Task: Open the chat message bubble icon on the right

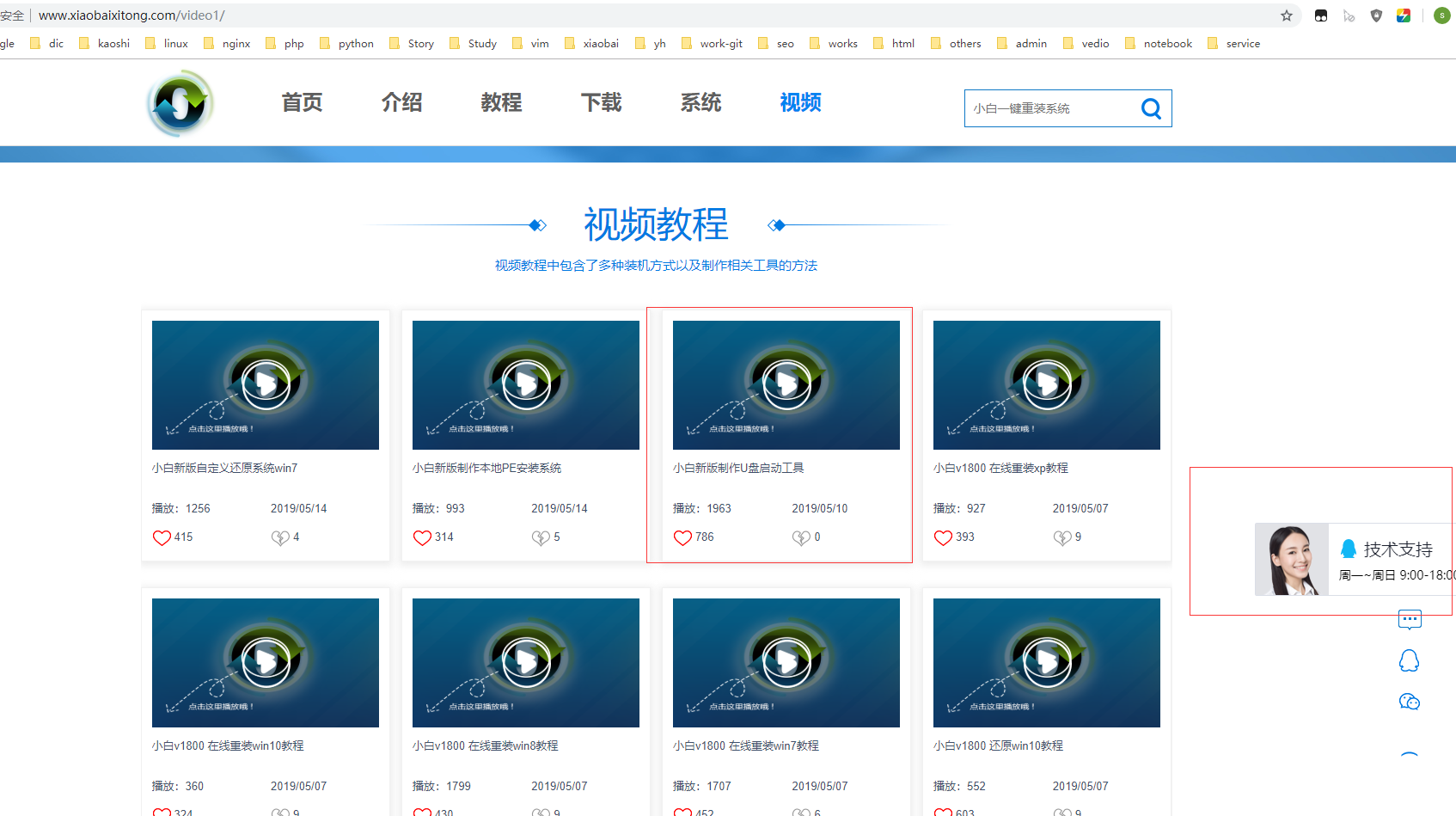Action: (x=1409, y=618)
